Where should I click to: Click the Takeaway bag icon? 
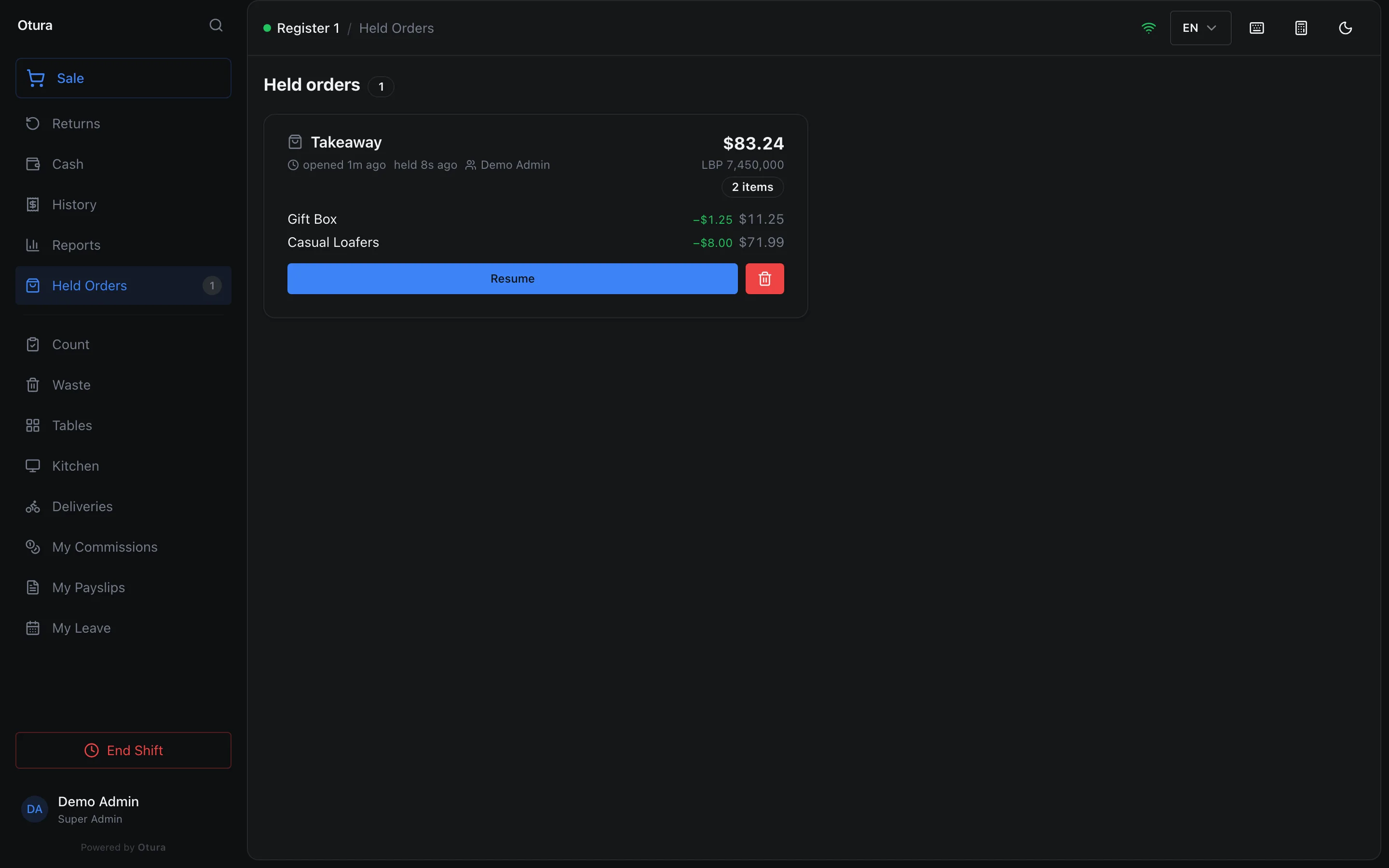pos(295,142)
